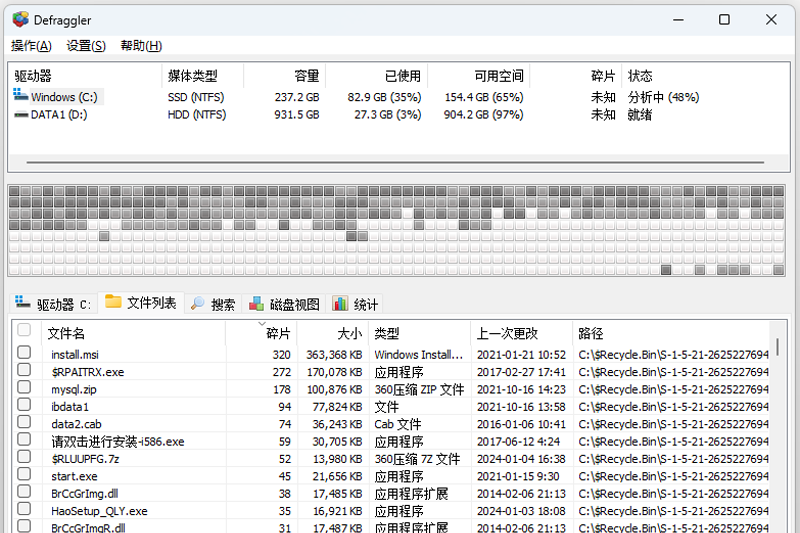Open the 帮助(H) menu
Viewport: 800px width, 533px height.
point(141,46)
